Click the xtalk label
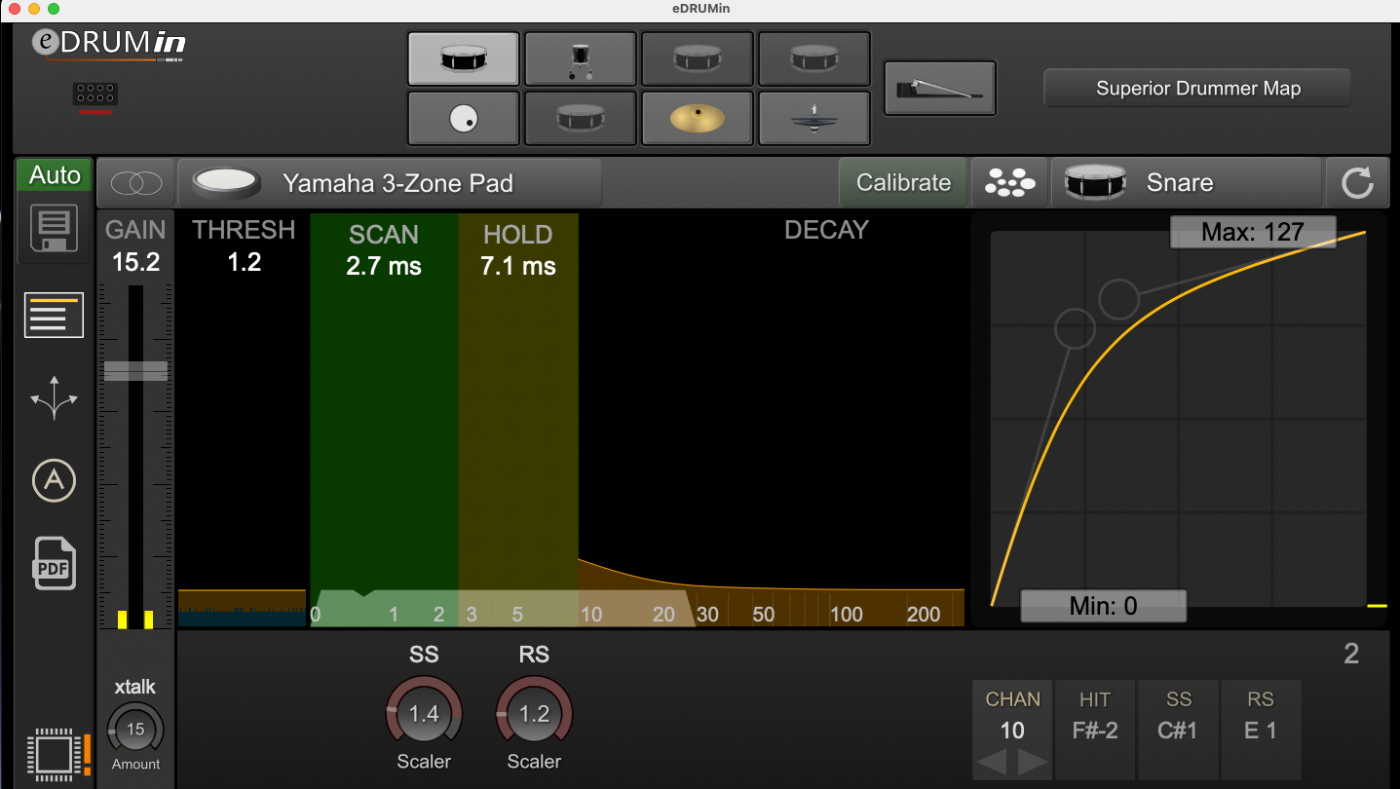1400x789 pixels. [135, 687]
